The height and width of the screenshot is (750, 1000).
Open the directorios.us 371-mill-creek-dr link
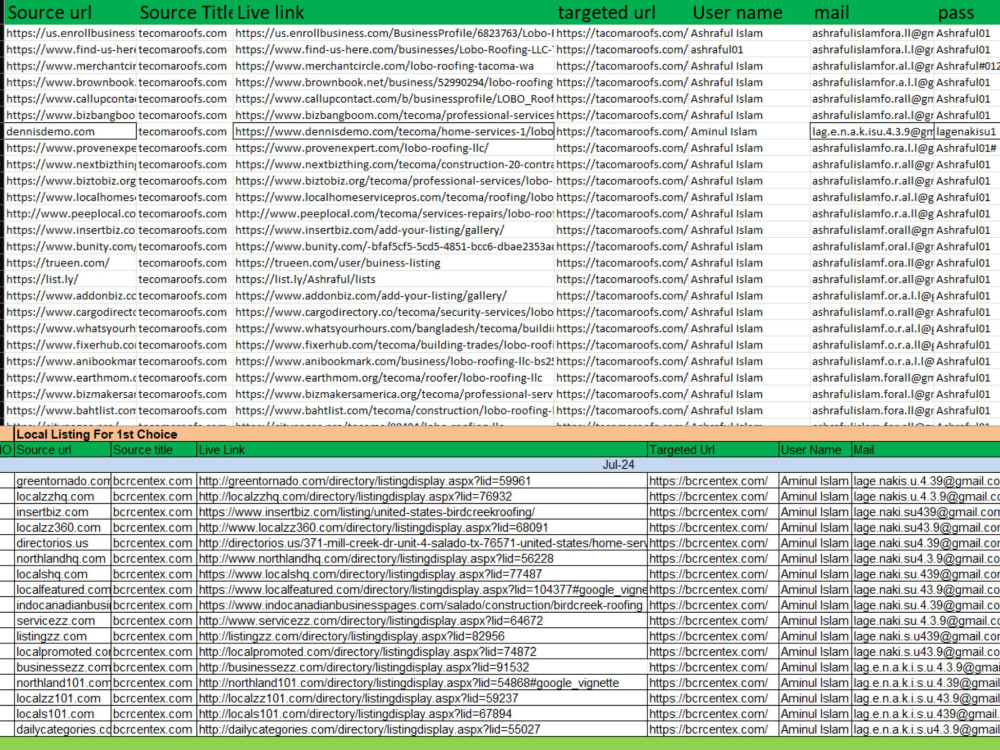click(422, 543)
